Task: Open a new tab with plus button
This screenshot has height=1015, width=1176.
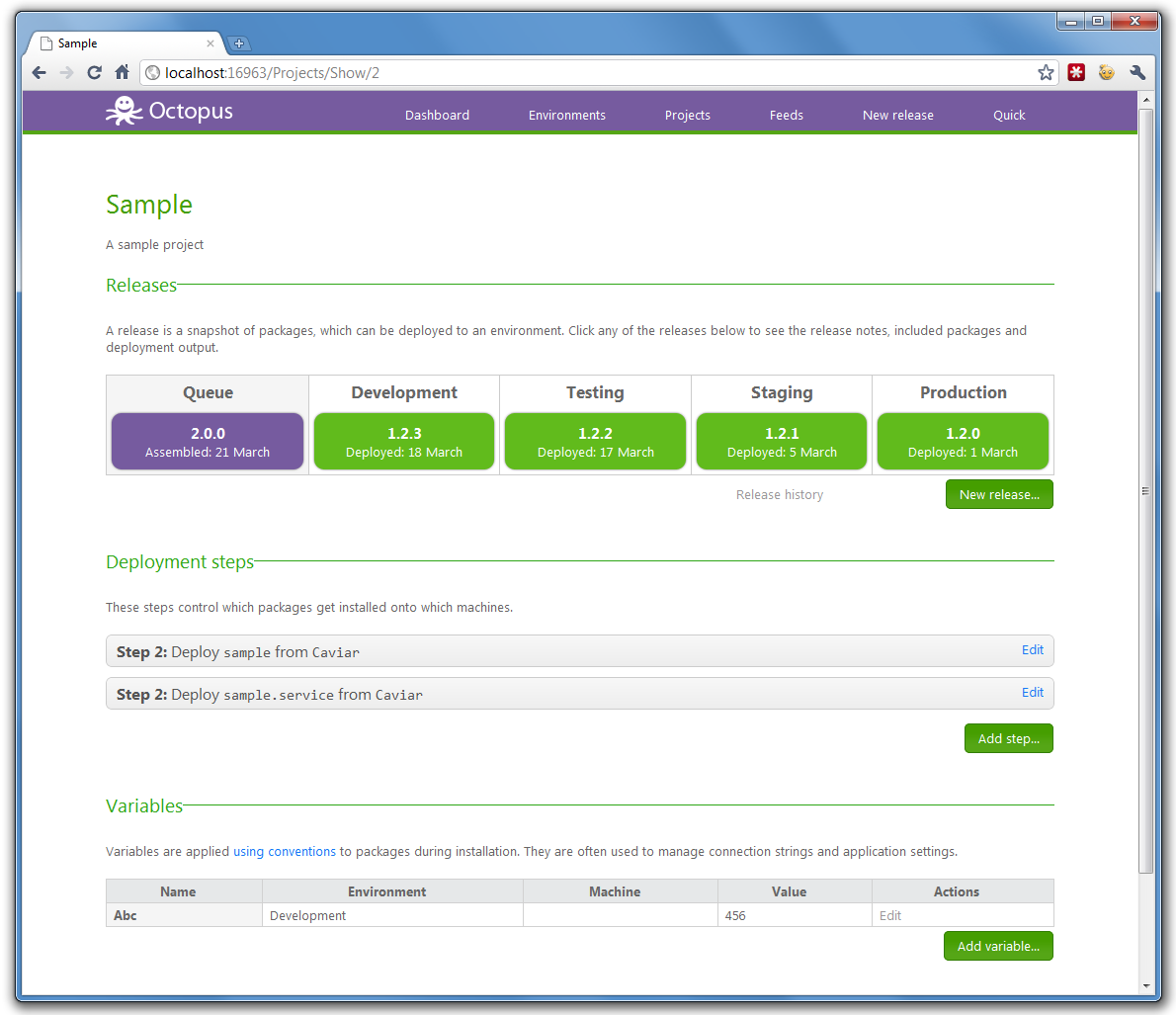Action: click(238, 43)
